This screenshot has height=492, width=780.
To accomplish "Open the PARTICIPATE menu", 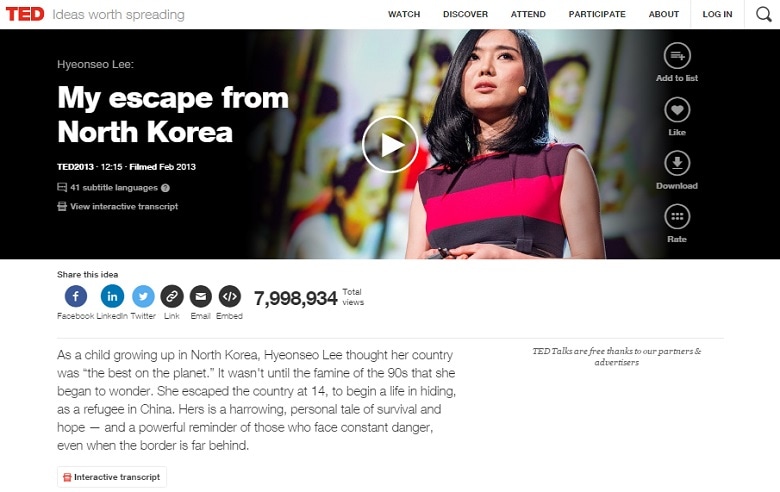I will pos(597,14).
